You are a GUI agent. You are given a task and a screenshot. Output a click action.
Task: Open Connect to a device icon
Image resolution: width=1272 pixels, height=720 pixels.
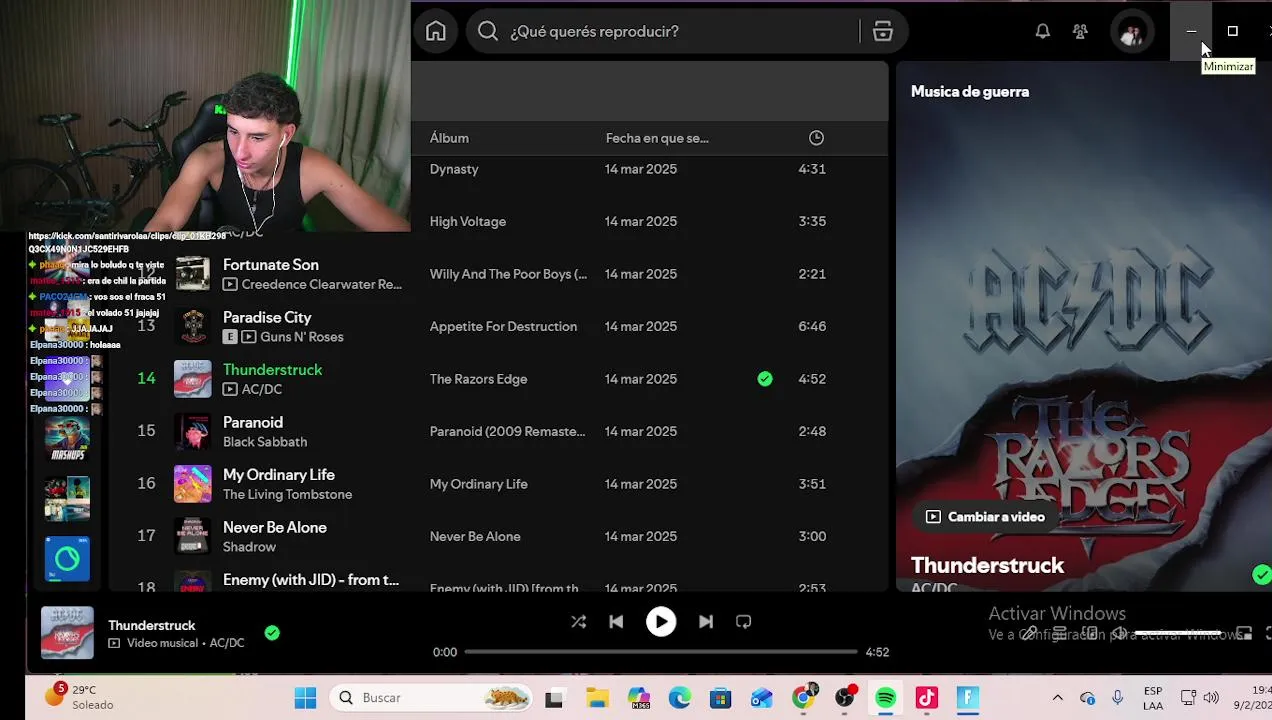1092,634
